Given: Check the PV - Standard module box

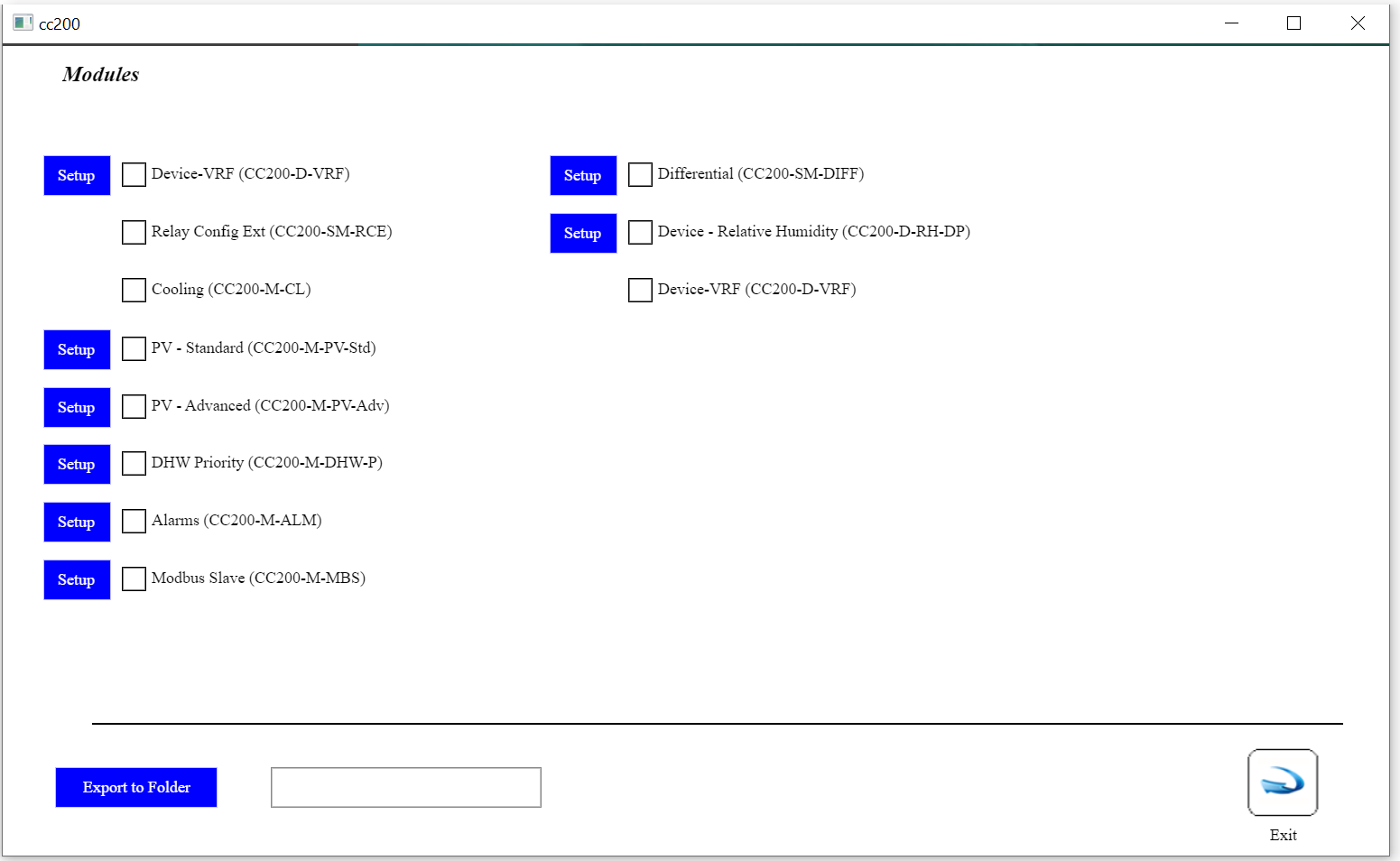Looking at the screenshot, I should pyautogui.click(x=134, y=348).
